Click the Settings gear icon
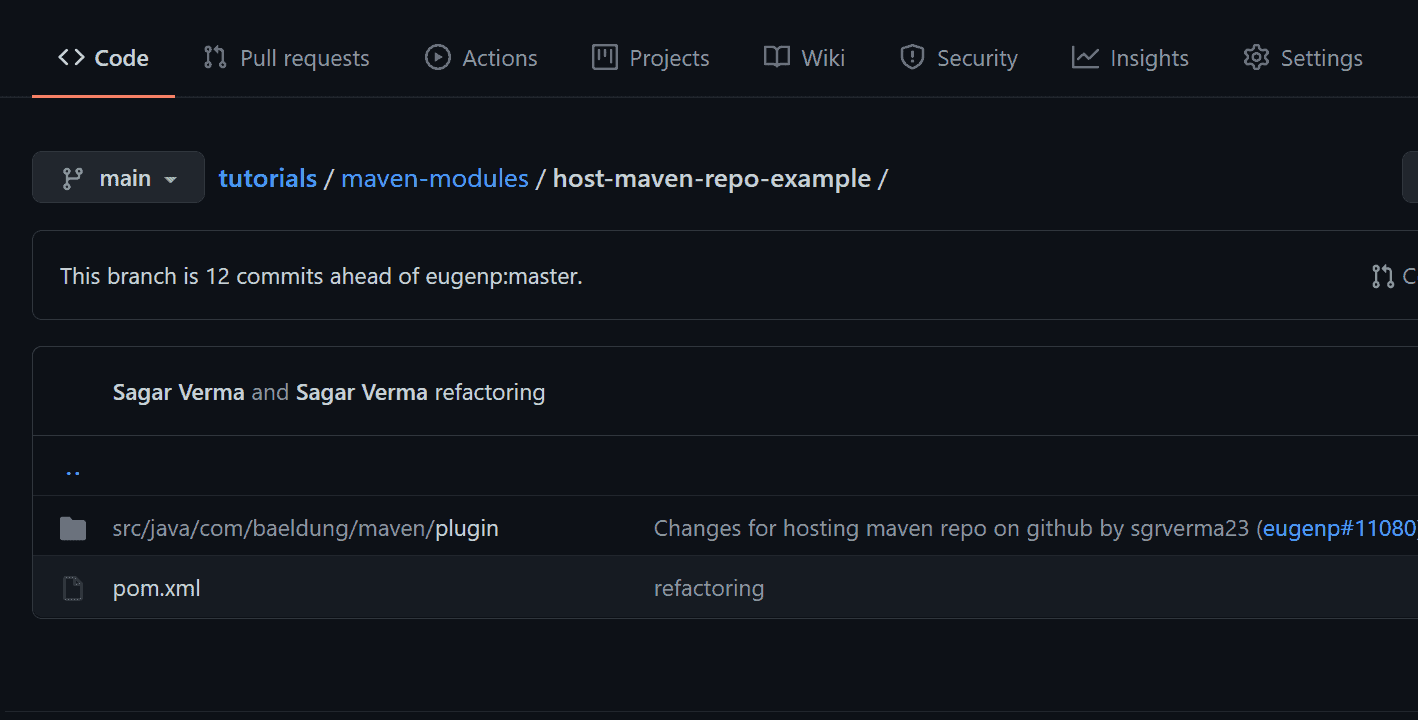 1256,57
